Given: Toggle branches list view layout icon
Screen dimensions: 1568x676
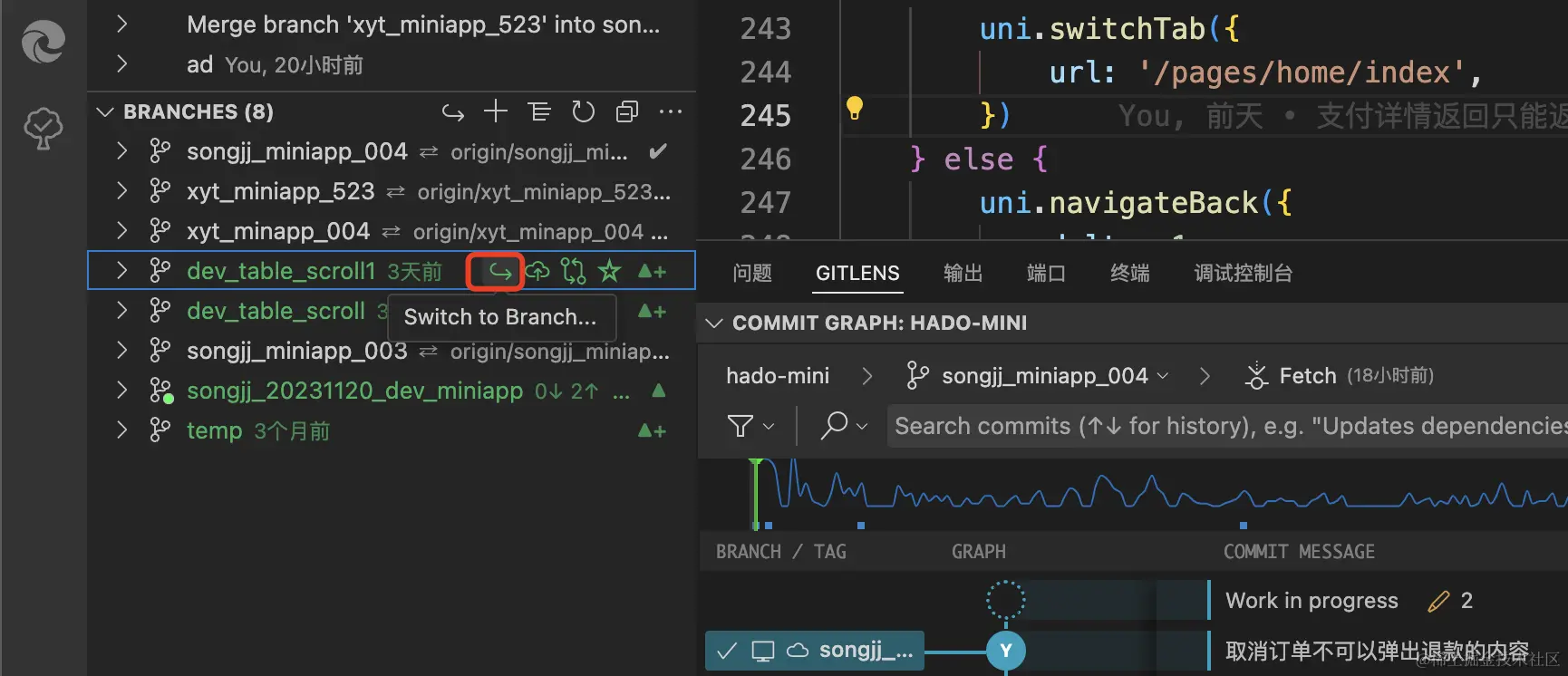Looking at the screenshot, I should (x=539, y=111).
